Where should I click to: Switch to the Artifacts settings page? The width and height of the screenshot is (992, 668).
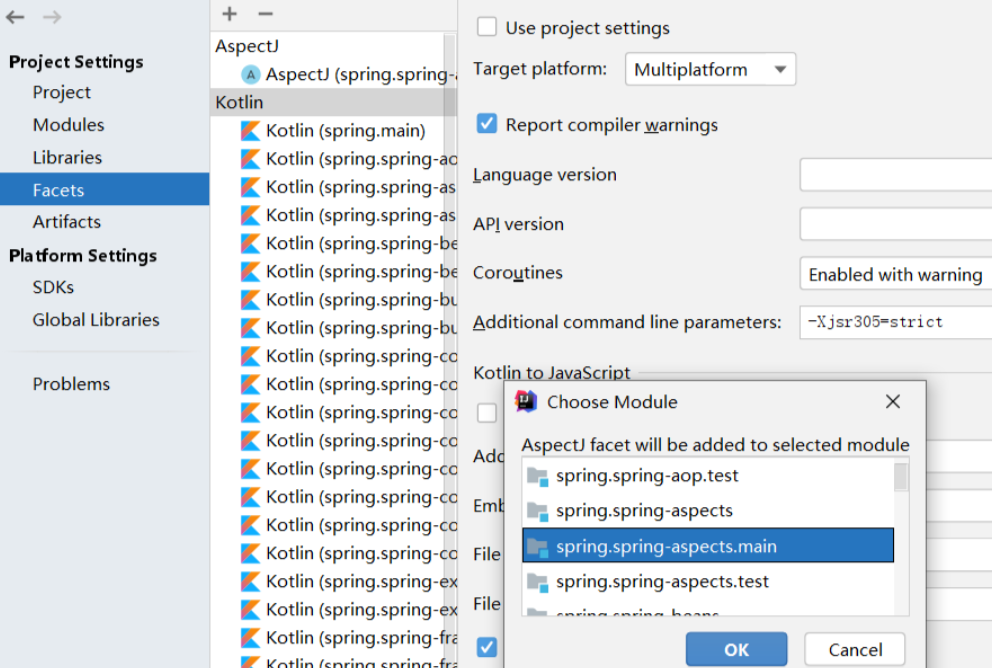tap(67, 222)
